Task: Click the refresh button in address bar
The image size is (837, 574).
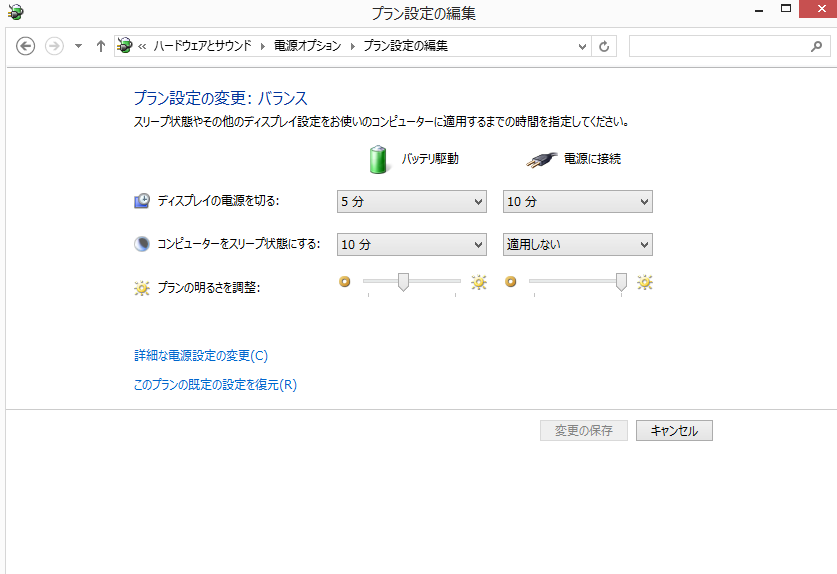Action: [x=604, y=46]
